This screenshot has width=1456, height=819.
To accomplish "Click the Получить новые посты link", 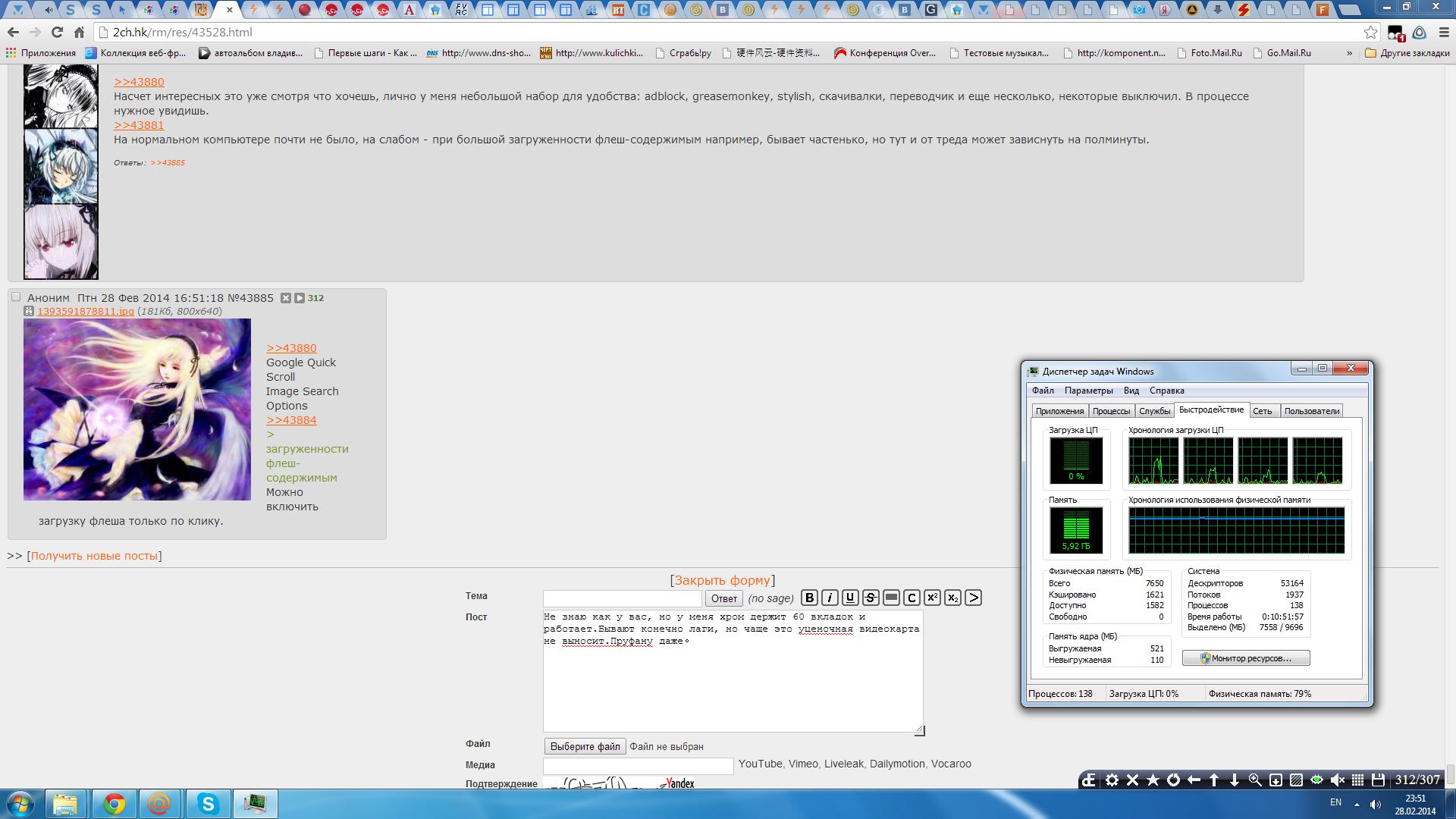I will (94, 556).
